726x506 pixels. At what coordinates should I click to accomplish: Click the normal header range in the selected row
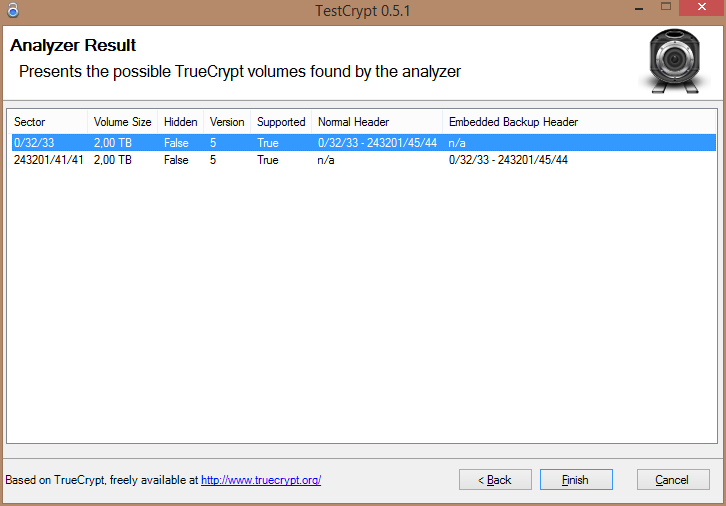coord(377,143)
